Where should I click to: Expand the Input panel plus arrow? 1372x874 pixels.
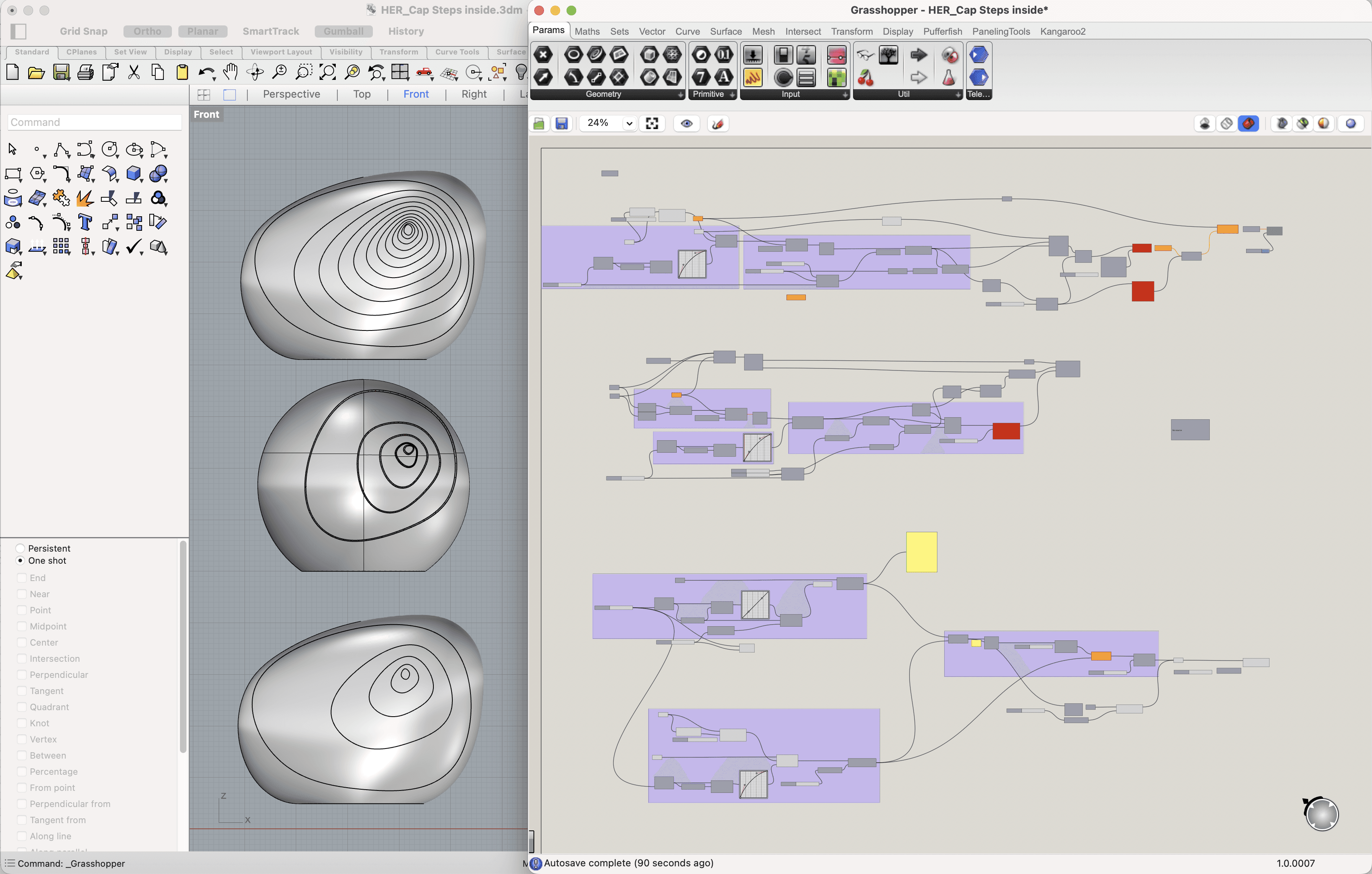click(x=845, y=94)
